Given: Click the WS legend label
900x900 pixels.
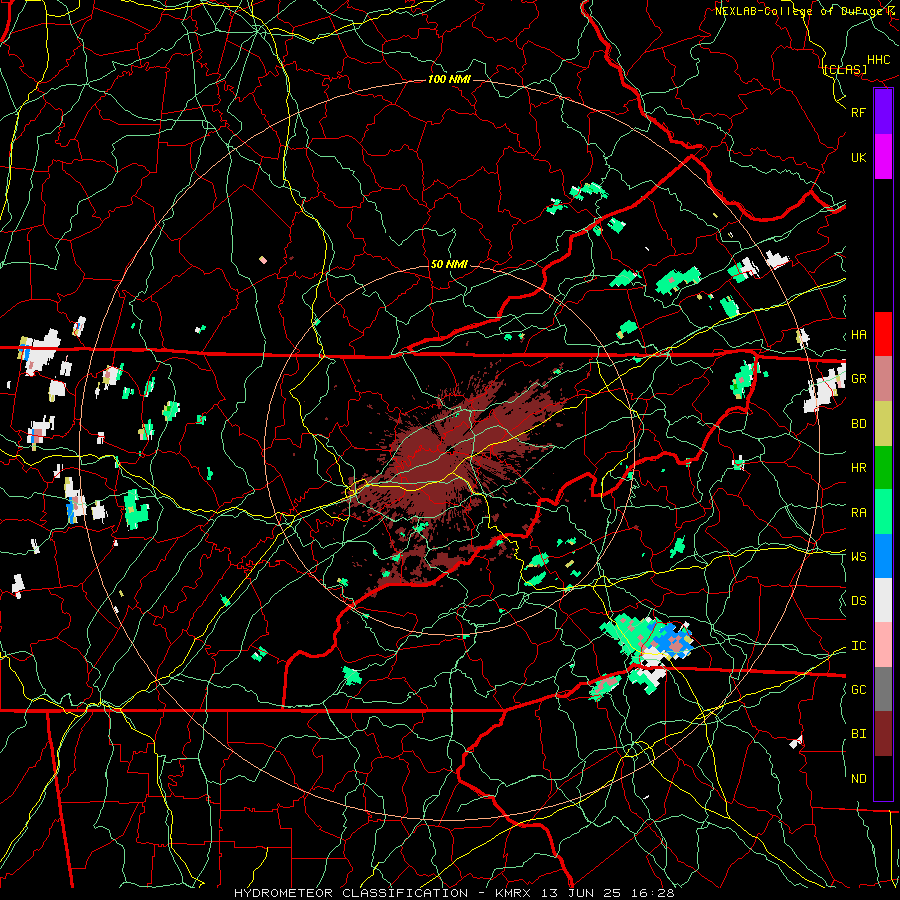Looking at the screenshot, I should pyautogui.click(x=858, y=557).
